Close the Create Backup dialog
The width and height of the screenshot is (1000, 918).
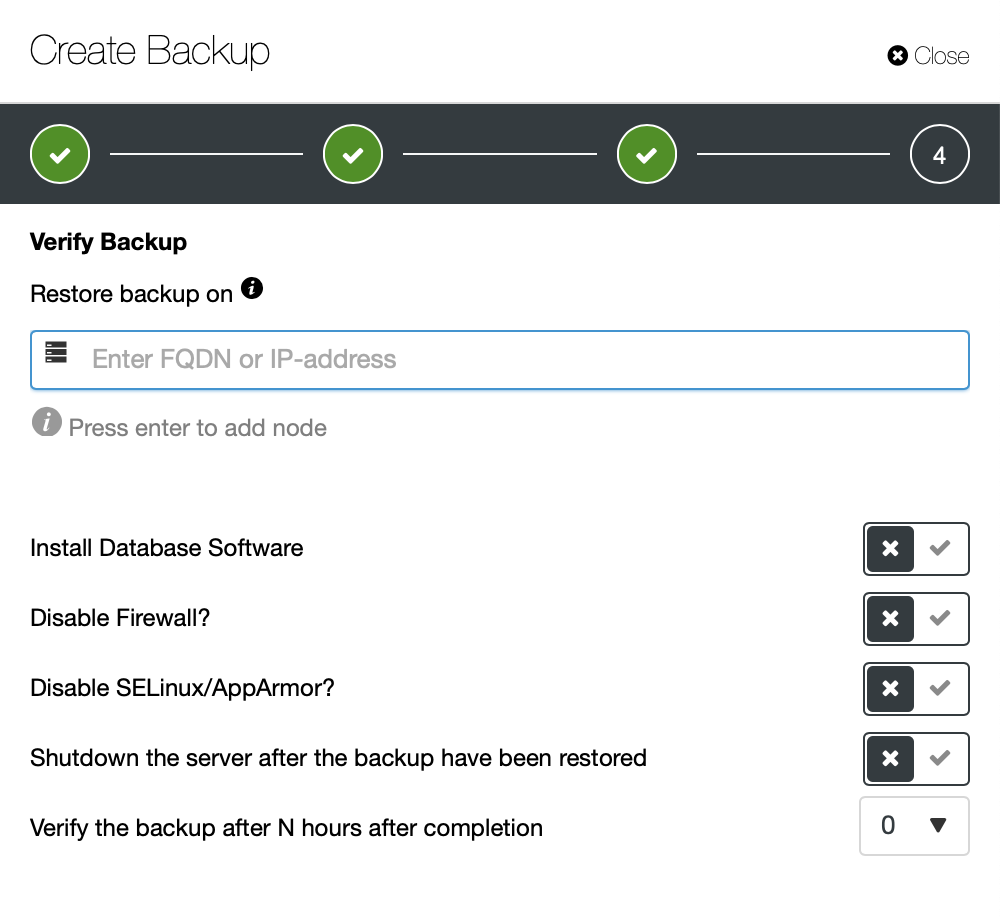pyautogui.click(x=928, y=56)
